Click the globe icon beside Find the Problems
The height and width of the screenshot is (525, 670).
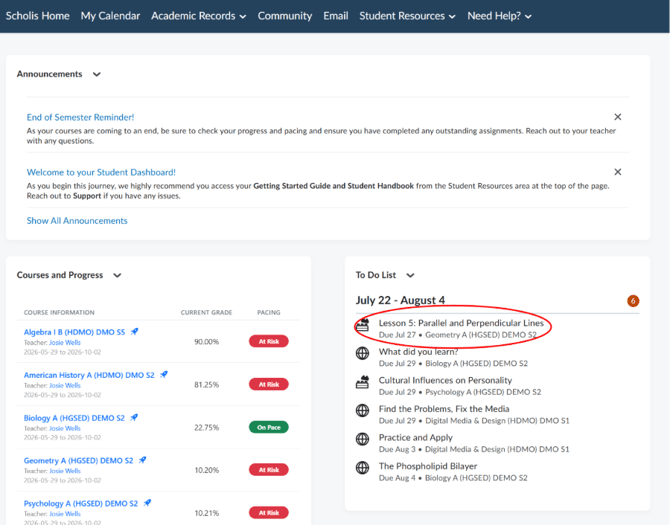pyautogui.click(x=362, y=411)
